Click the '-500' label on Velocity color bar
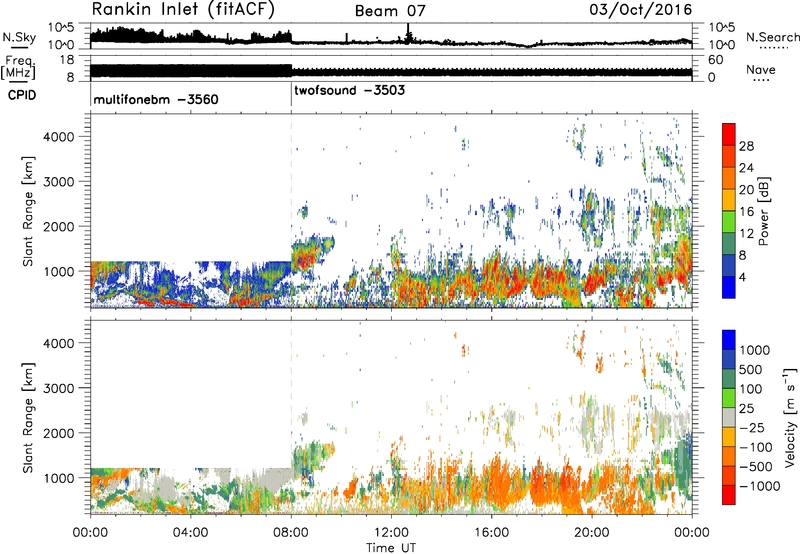 [756, 467]
